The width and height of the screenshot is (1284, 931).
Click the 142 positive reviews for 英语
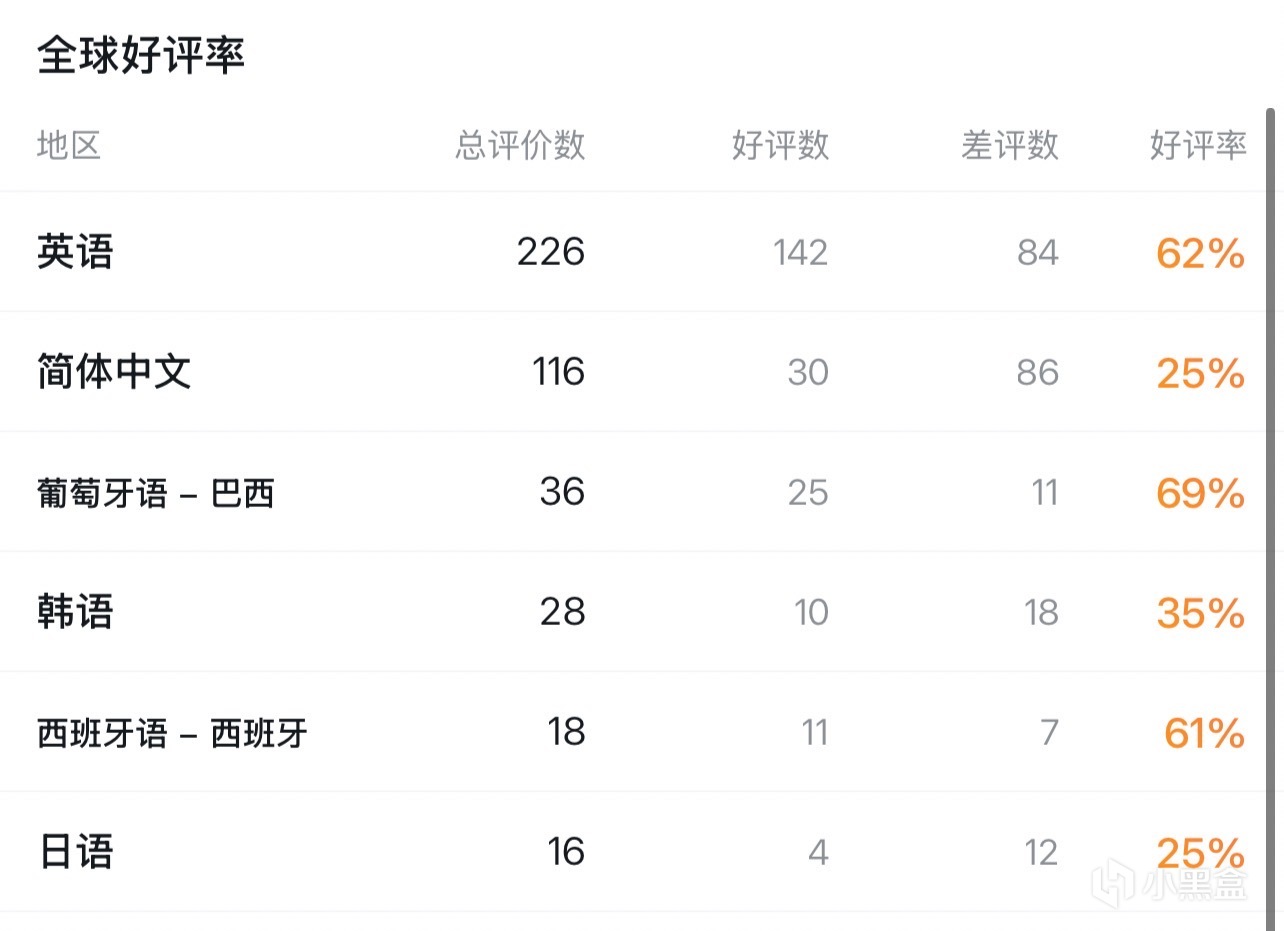coord(801,253)
